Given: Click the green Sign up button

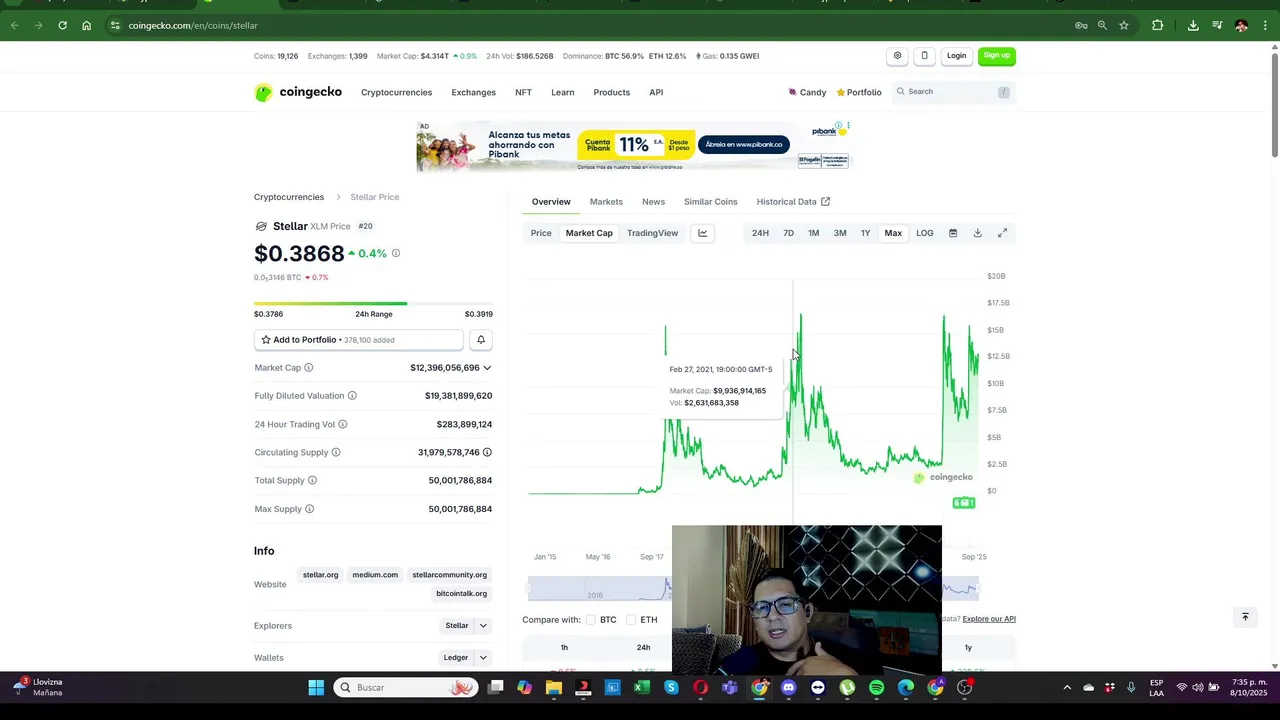Looking at the screenshot, I should tap(997, 56).
